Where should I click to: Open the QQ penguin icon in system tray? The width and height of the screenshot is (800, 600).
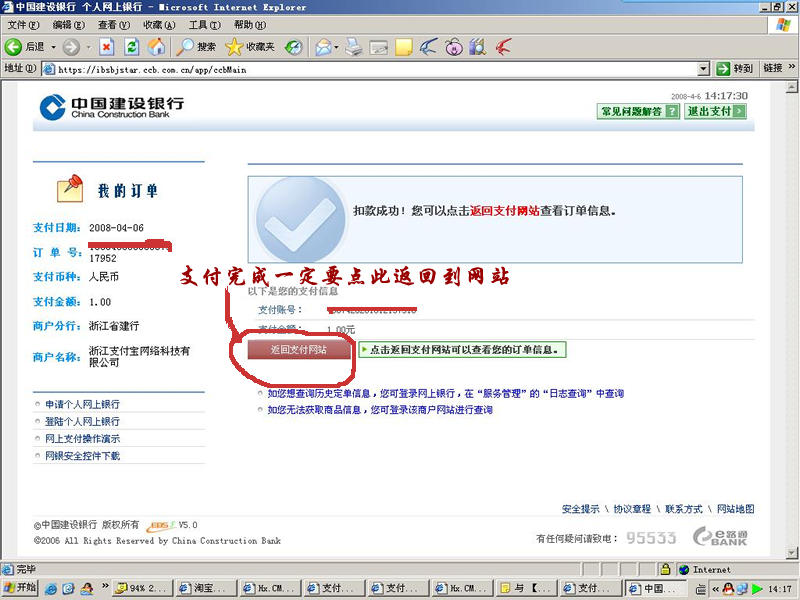728,588
